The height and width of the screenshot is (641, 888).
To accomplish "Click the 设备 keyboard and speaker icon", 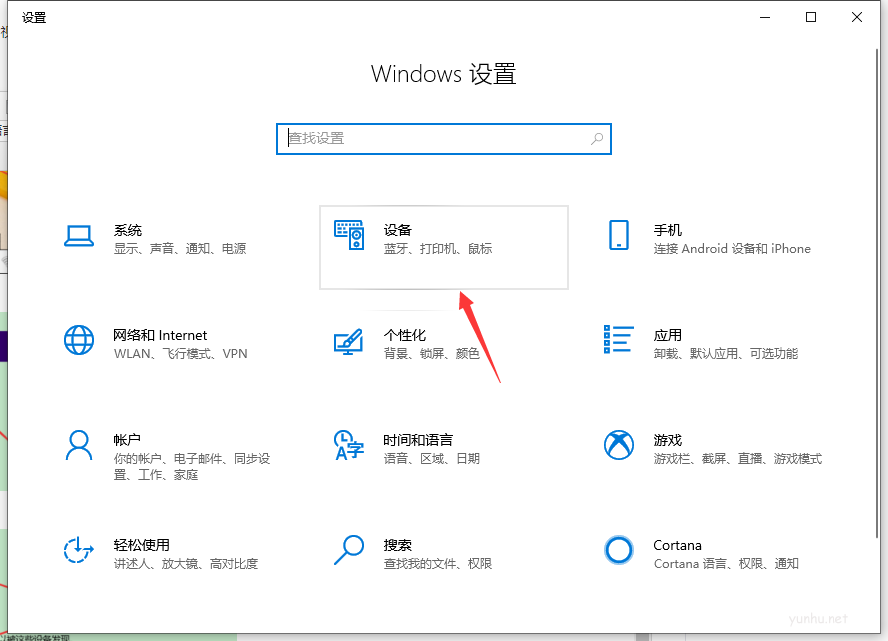I will (349, 235).
